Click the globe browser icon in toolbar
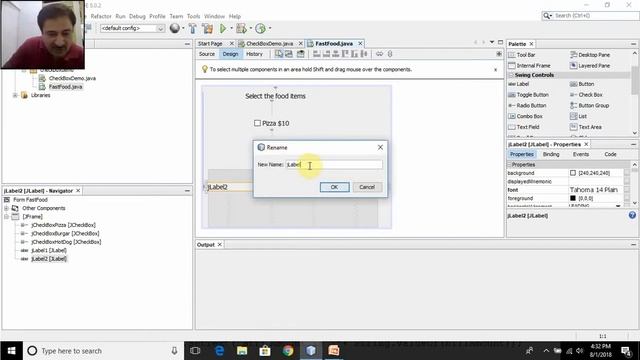Image resolution: width=640 pixels, height=360 pixels. click(175, 28)
